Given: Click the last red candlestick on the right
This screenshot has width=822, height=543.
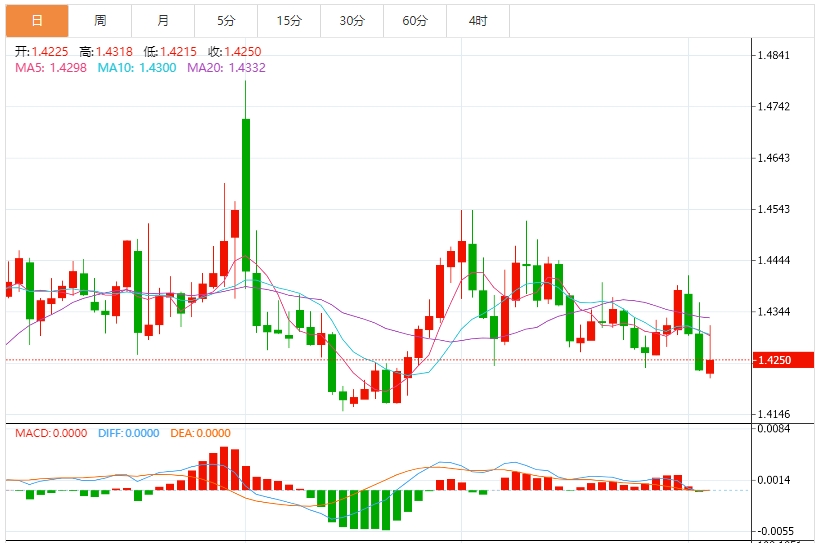Looking at the screenshot, I should 710,366.
